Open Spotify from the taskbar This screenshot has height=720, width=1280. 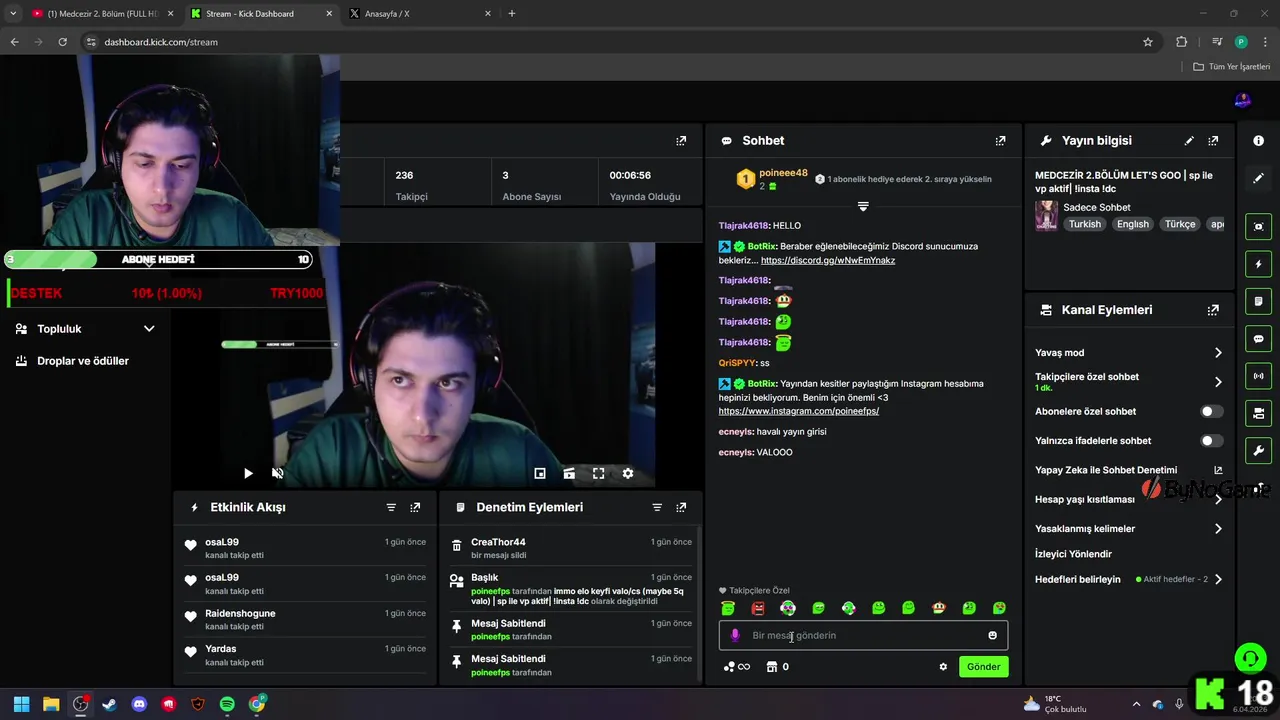pos(227,704)
